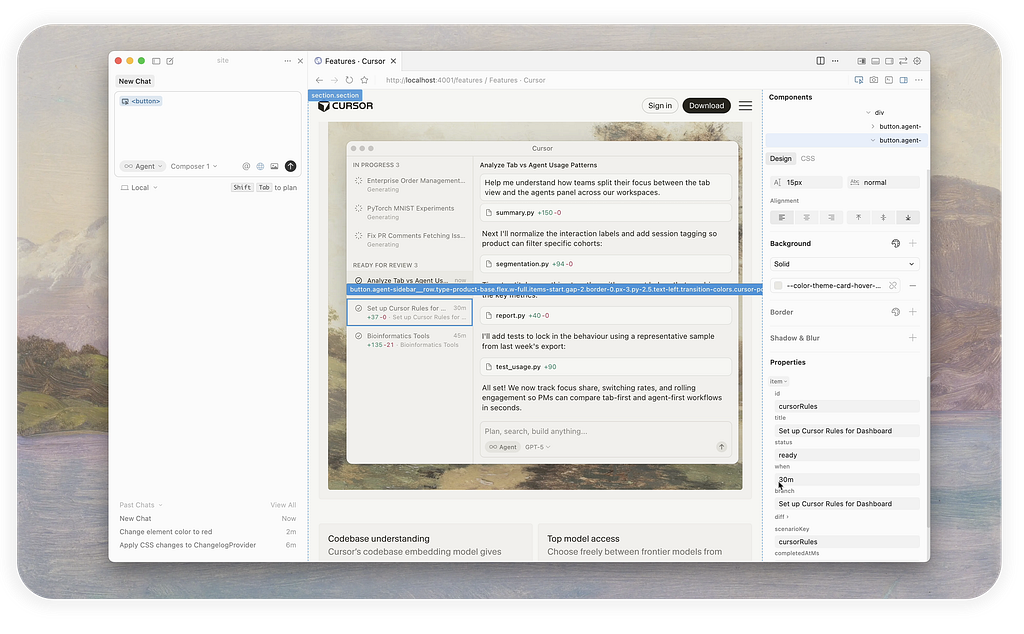Add a Shadow & Blur effect with plus
This screenshot has width=1024, height=634.
tap(913, 338)
